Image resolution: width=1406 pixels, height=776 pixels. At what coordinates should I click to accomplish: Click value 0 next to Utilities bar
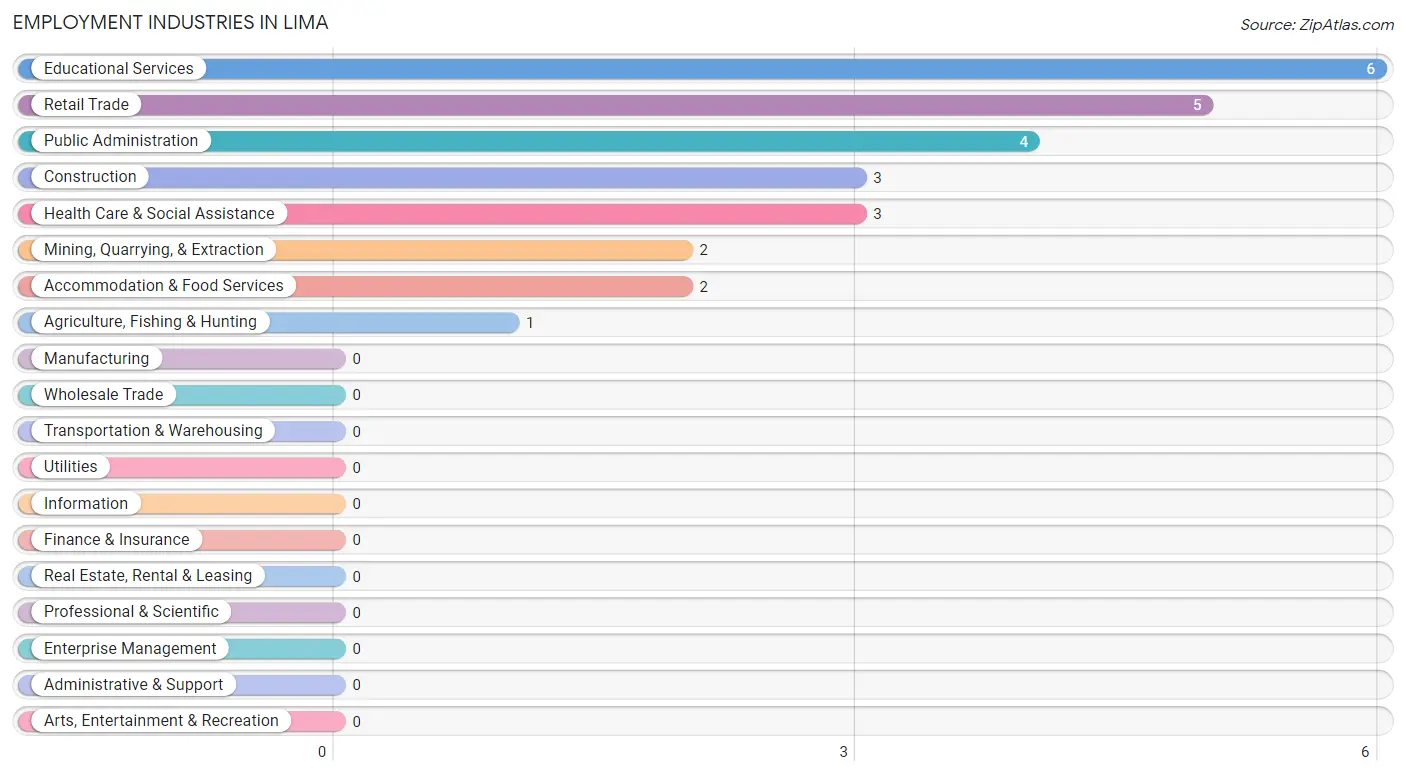coord(356,468)
